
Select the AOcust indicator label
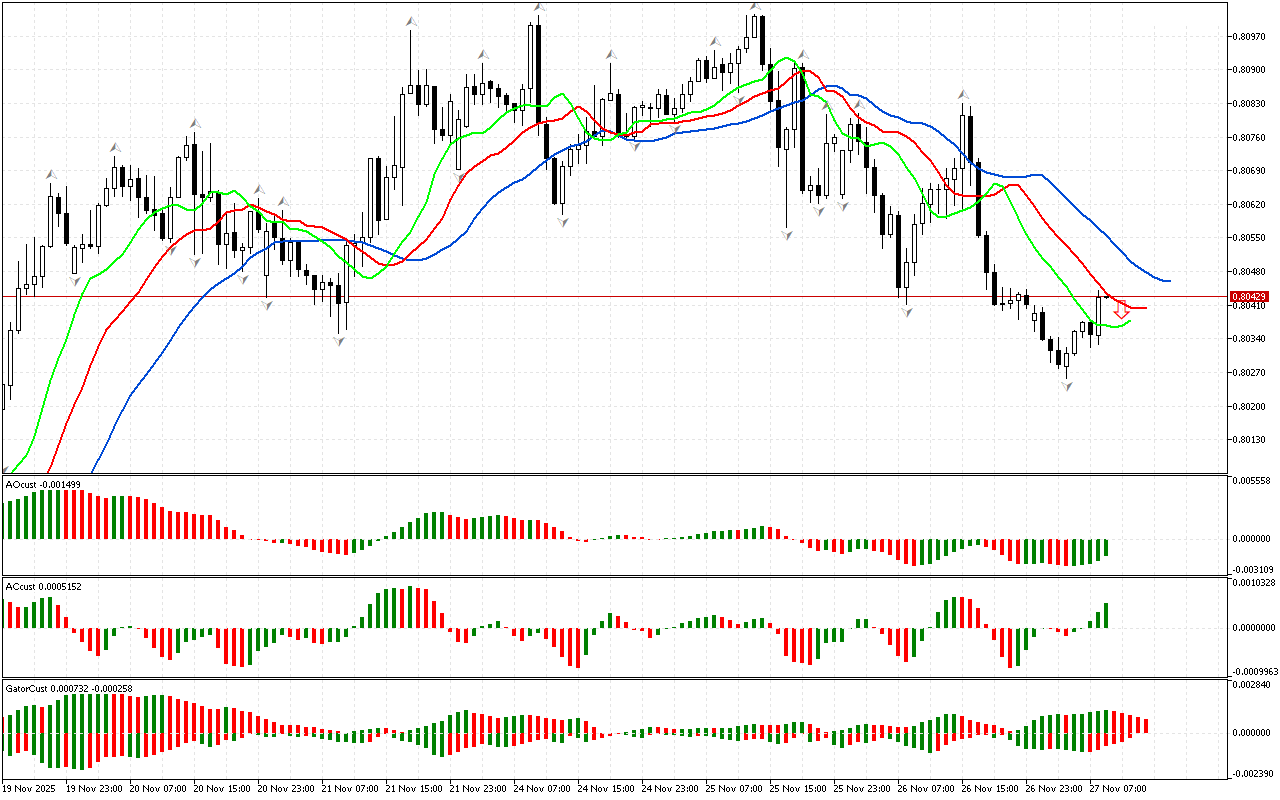(43, 484)
